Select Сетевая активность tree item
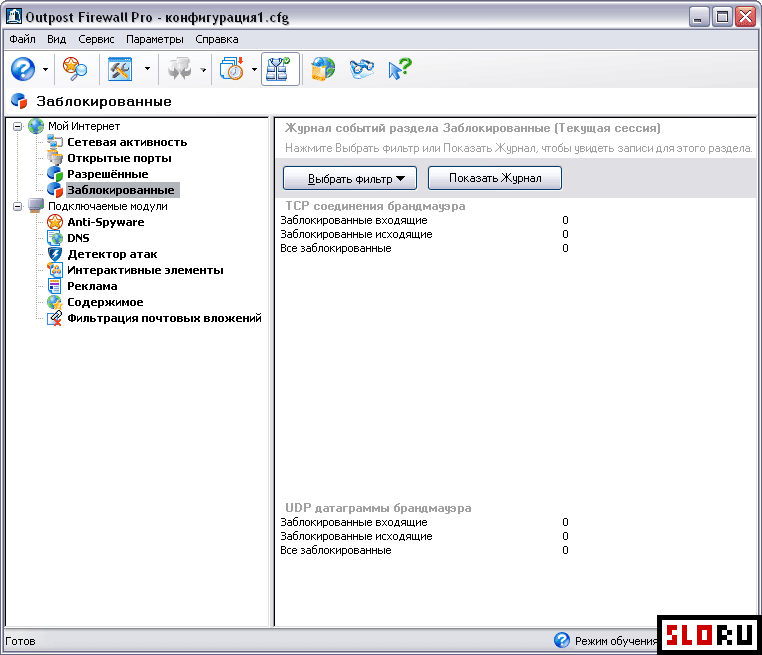The height and width of the screenshot is (655, 762). click(x=127, y=142)
